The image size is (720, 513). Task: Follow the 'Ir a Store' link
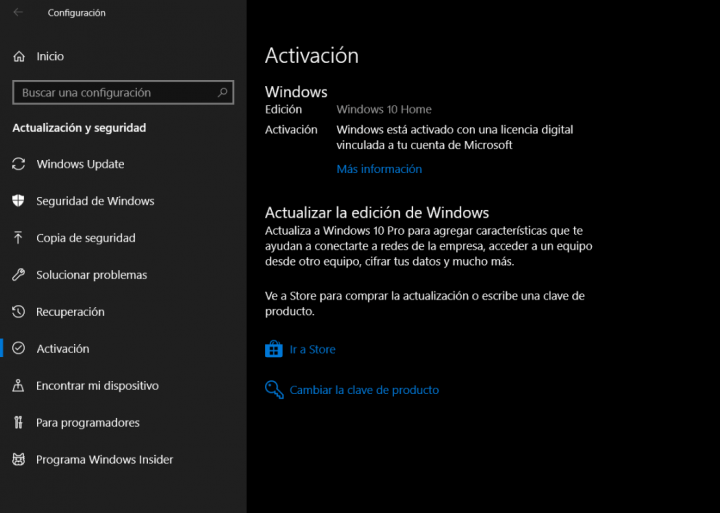(312, 350)
